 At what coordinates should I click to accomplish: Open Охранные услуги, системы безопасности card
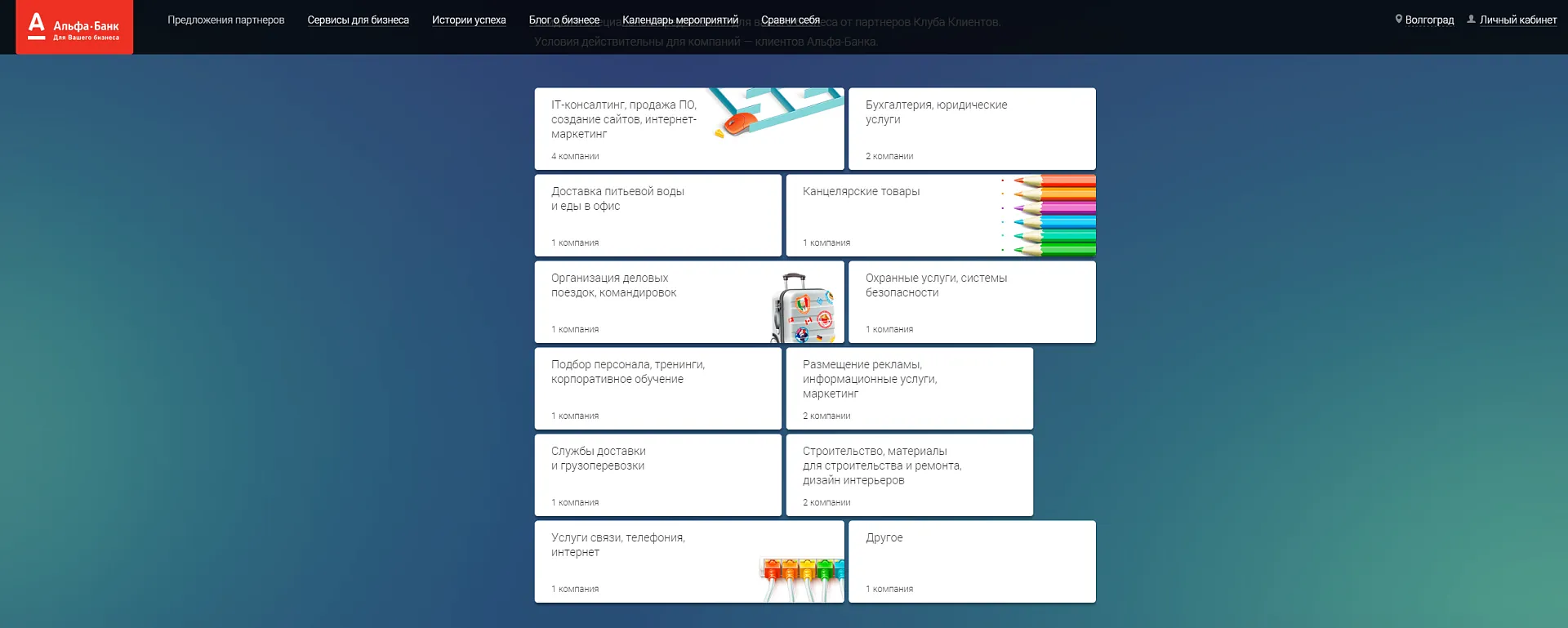(971, 302)
